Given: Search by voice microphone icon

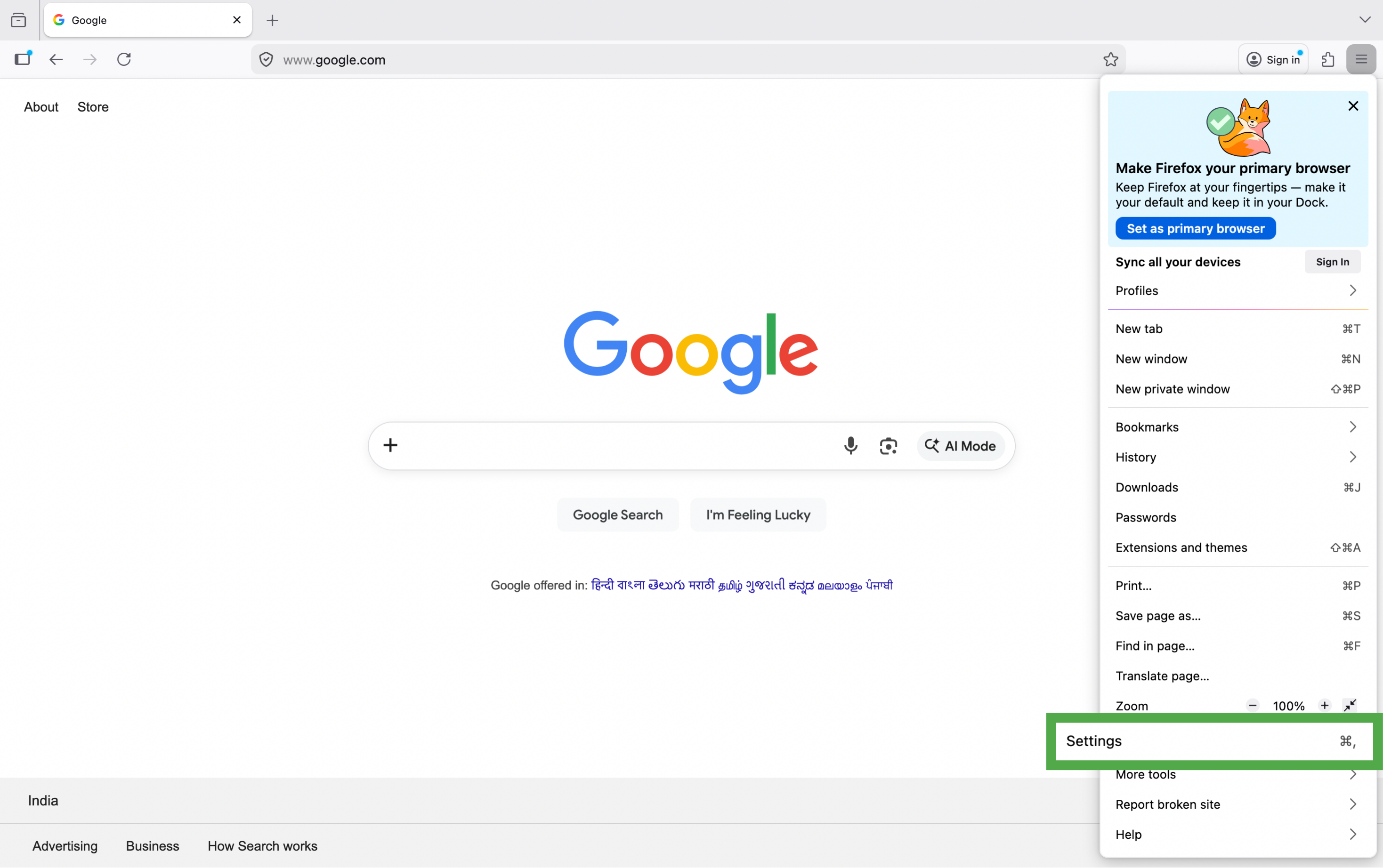Looking at the screenshot, I should tap(850, 446).
